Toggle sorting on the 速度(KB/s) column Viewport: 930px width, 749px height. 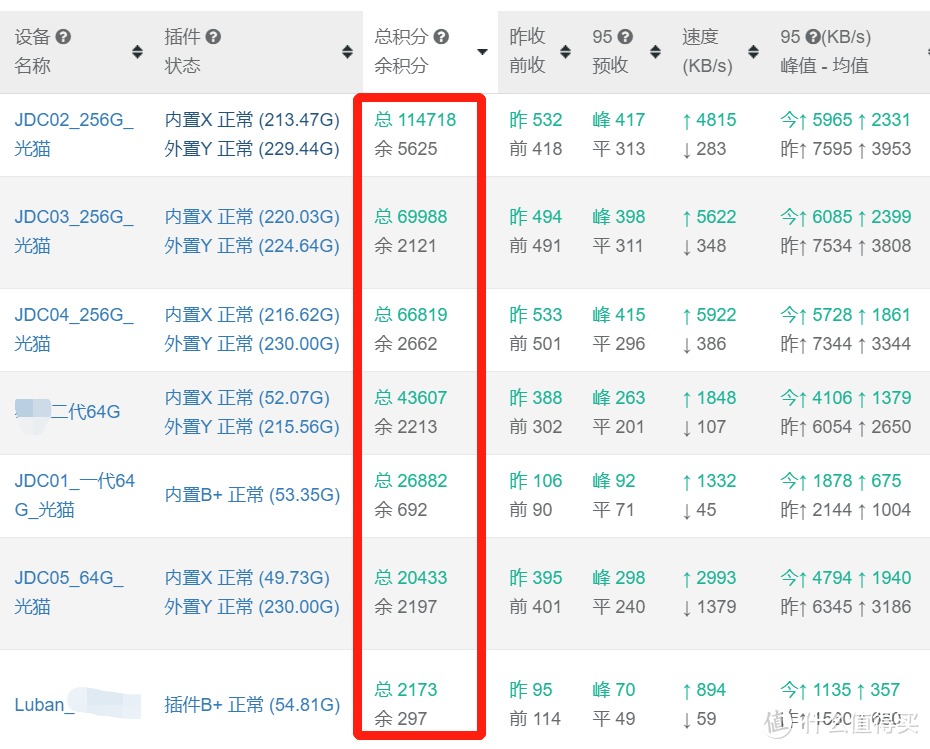(x=753, y=52)
